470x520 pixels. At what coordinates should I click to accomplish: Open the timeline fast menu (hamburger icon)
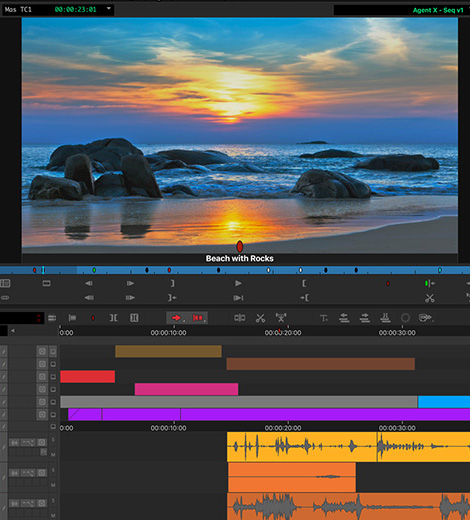pos(52,318)
